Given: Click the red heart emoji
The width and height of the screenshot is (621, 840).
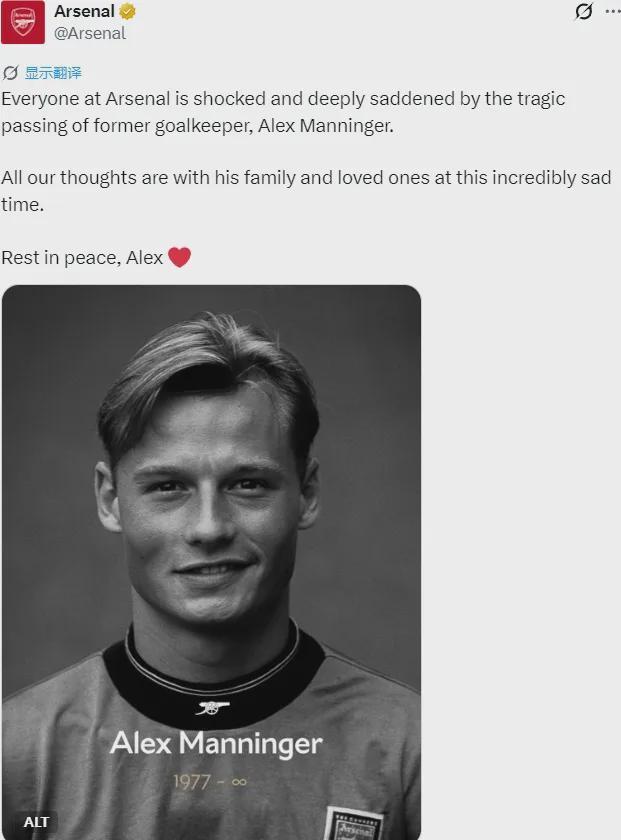Looking at the screenshot, I should pos(179,257).
